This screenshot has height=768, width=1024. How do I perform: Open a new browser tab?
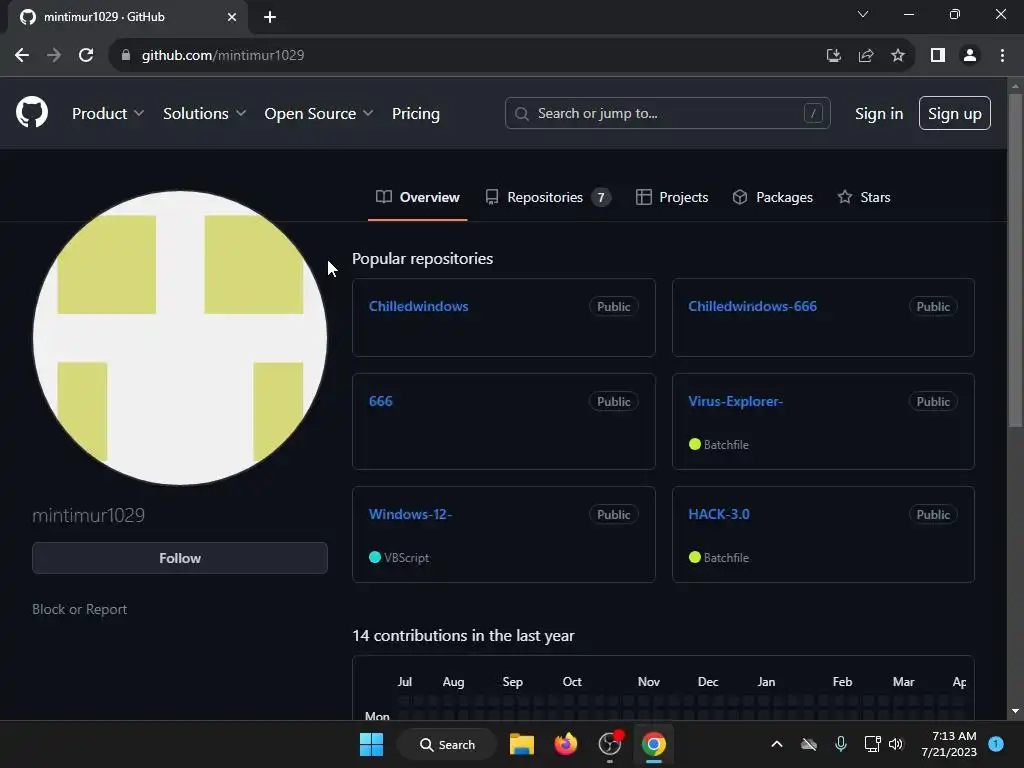270,17
